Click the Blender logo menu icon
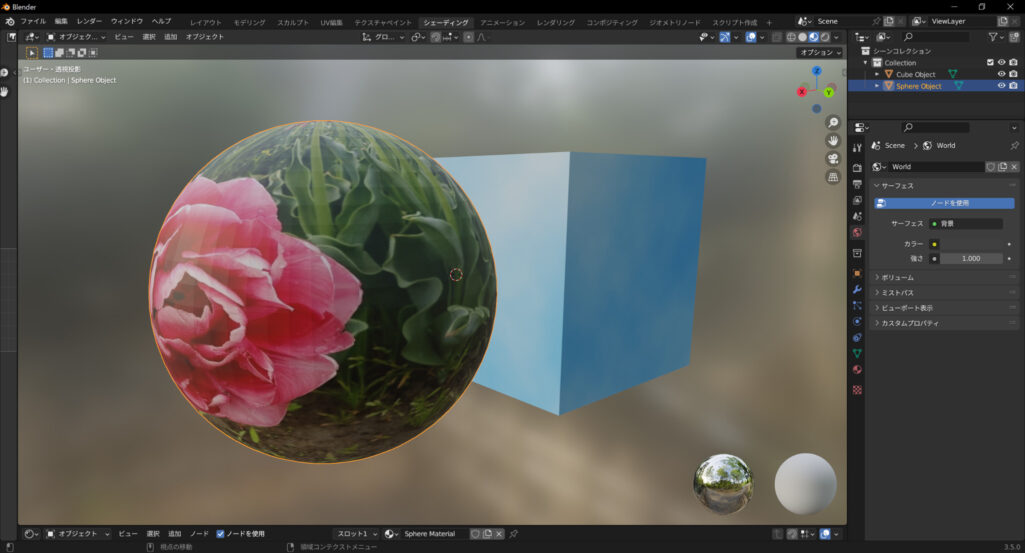The width and height of the screenshot is (1025, 553). coord(10,22)
